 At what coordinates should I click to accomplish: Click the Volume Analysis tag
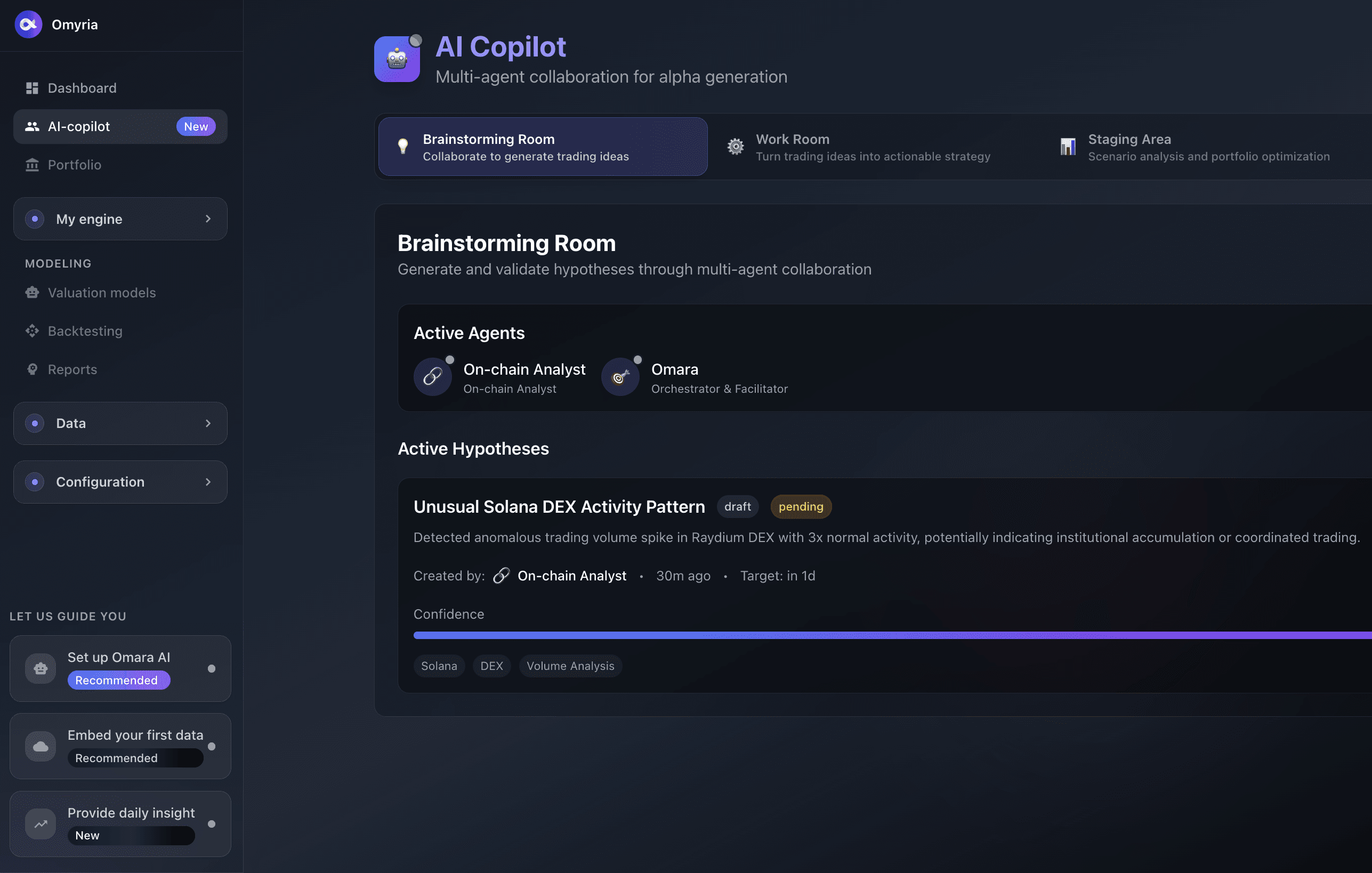pos(570,666)
